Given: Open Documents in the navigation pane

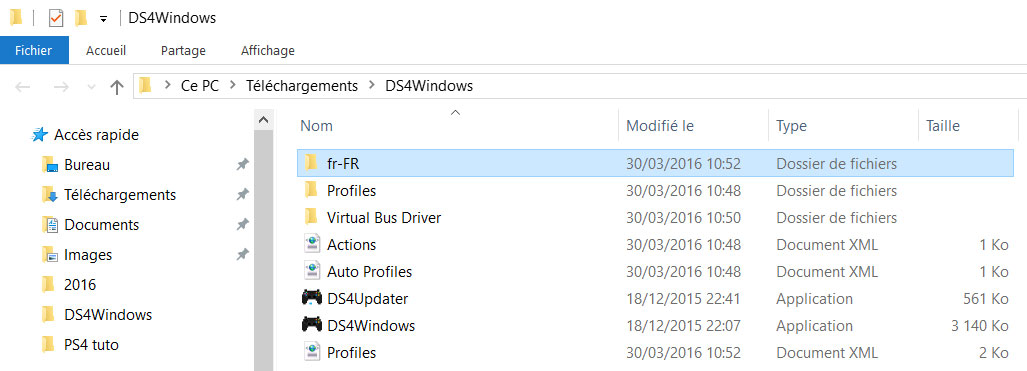Looking at the screenshot, I should pyautogui.click(x=102, y=225).
